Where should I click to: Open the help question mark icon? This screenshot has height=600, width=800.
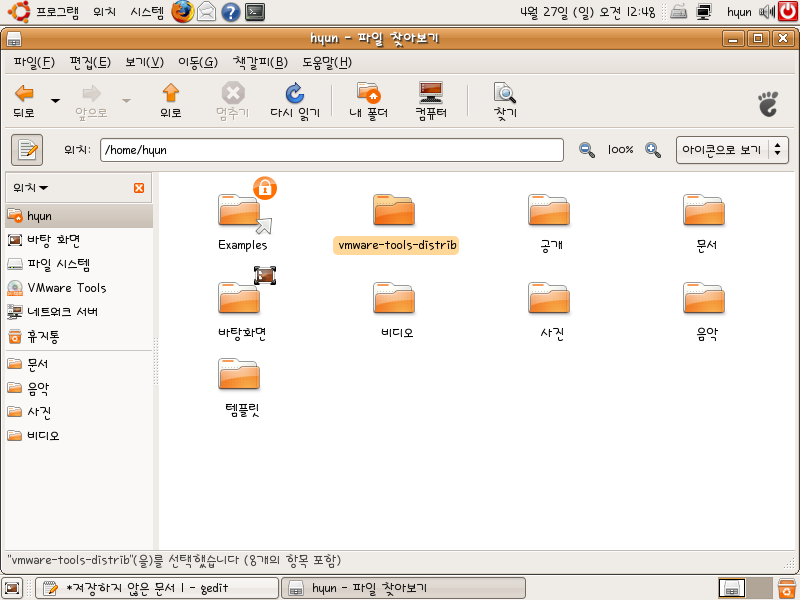pyautogui.click(x=231, y=12)
